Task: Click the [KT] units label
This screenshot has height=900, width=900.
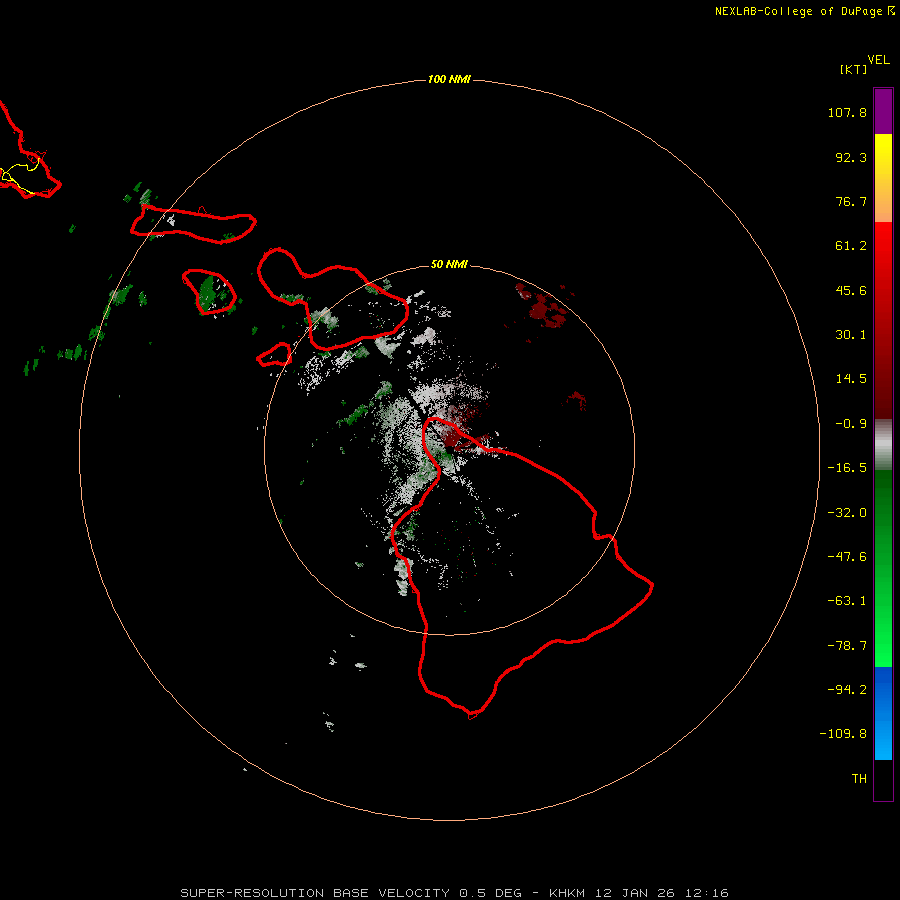Action: tap(854, 69)
